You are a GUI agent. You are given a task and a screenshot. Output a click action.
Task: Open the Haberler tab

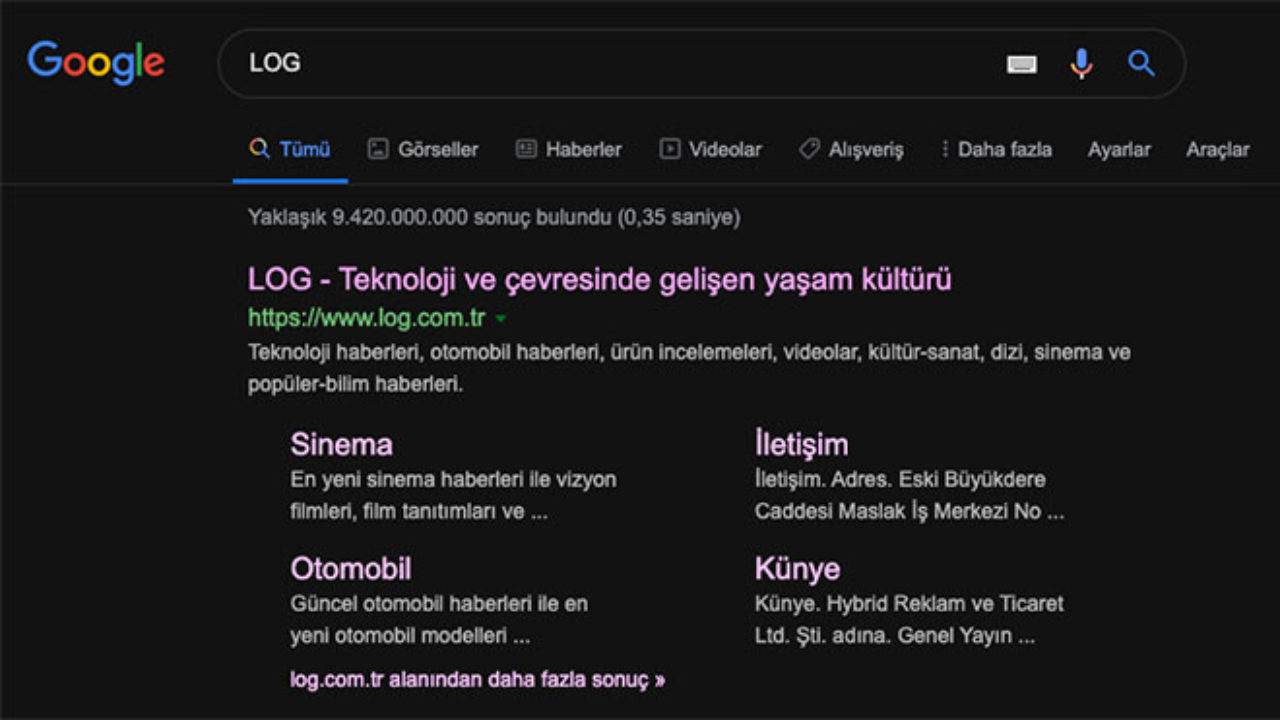(568, 149)
